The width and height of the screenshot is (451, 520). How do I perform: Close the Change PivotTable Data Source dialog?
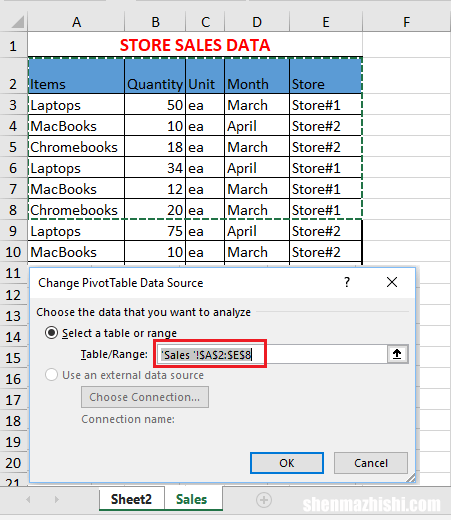point(392,282)
